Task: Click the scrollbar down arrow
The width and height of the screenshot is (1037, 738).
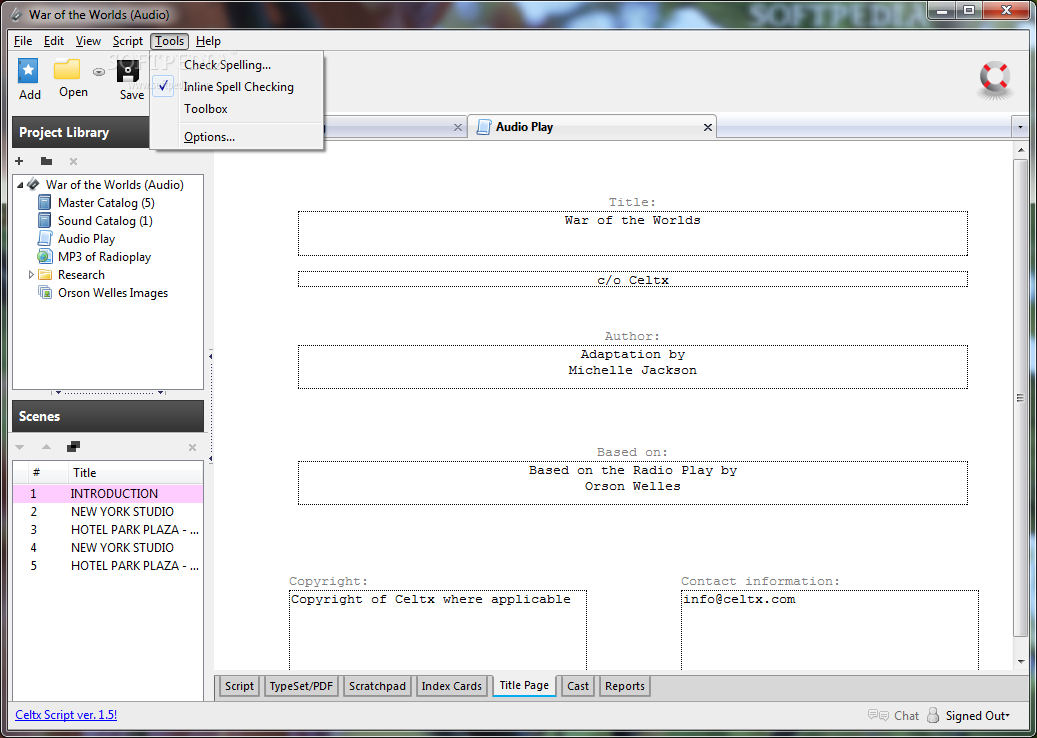Action: (1020, 661)
